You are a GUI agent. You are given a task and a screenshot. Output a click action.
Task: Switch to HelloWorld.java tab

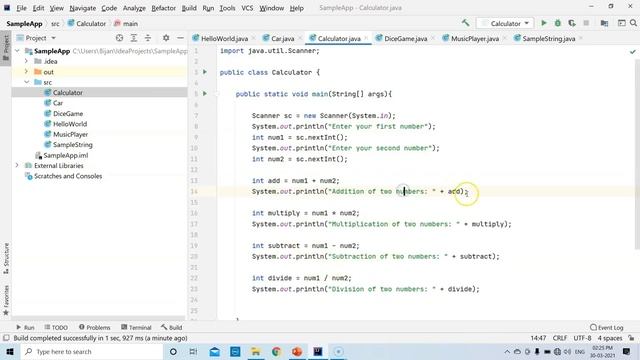tap(224, 38)
